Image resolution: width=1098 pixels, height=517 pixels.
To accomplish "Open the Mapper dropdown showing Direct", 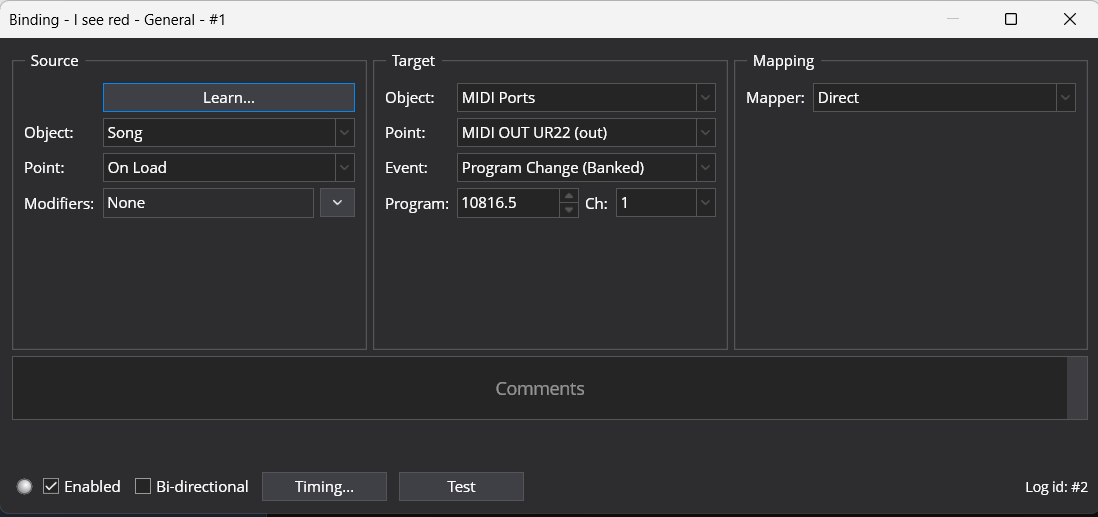I will click(944, 97).
